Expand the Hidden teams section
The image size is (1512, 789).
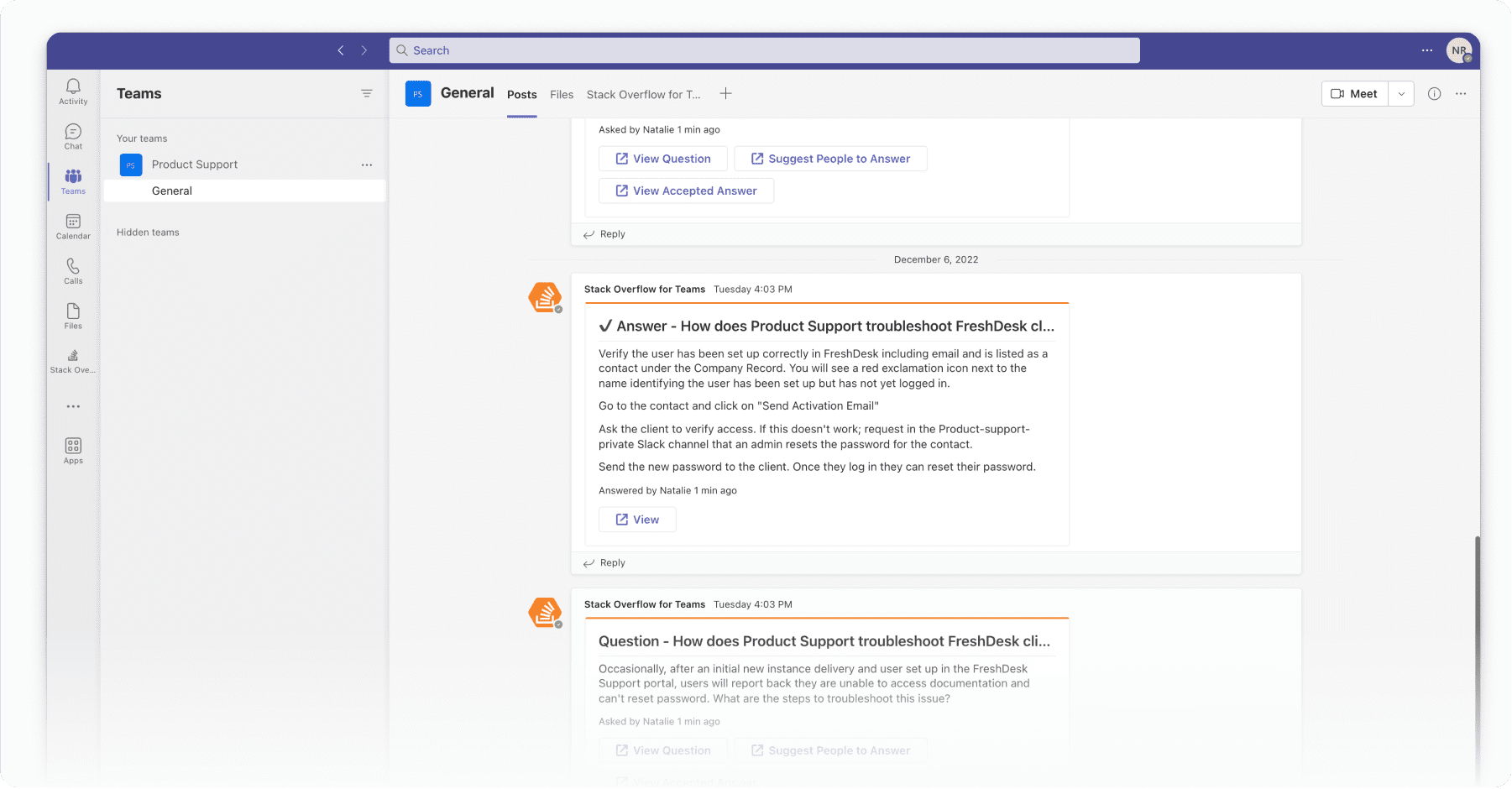coord(148,233)
